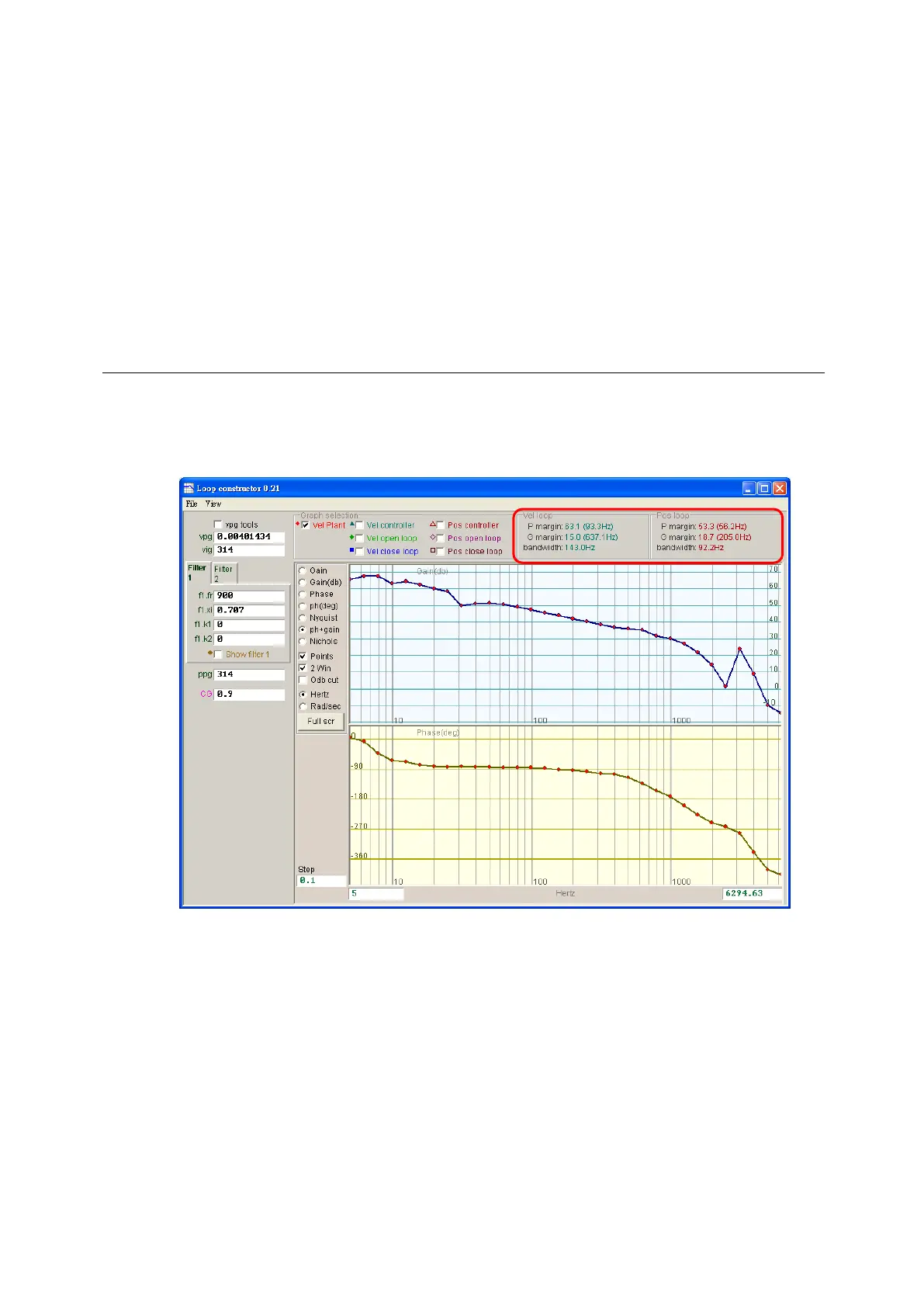Click the Step value field

click(322, 882)
